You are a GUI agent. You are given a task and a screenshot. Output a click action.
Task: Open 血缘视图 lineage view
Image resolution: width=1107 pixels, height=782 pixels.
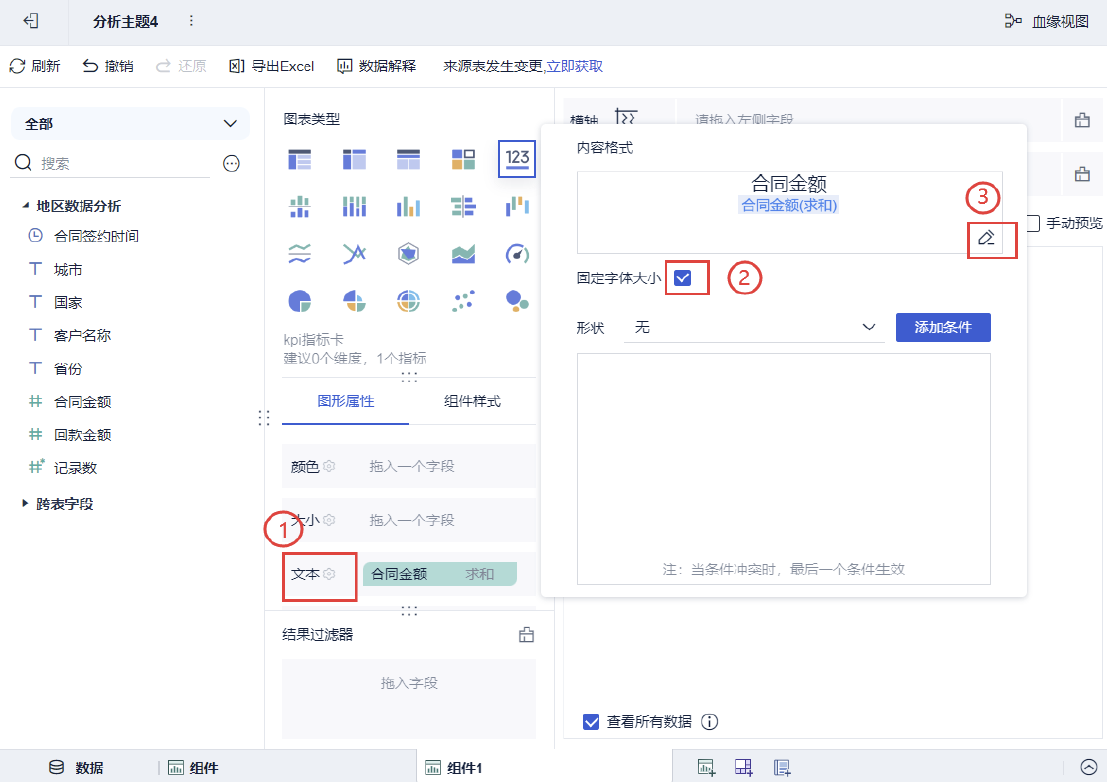pyautogui.click(x=1046, y=21)
